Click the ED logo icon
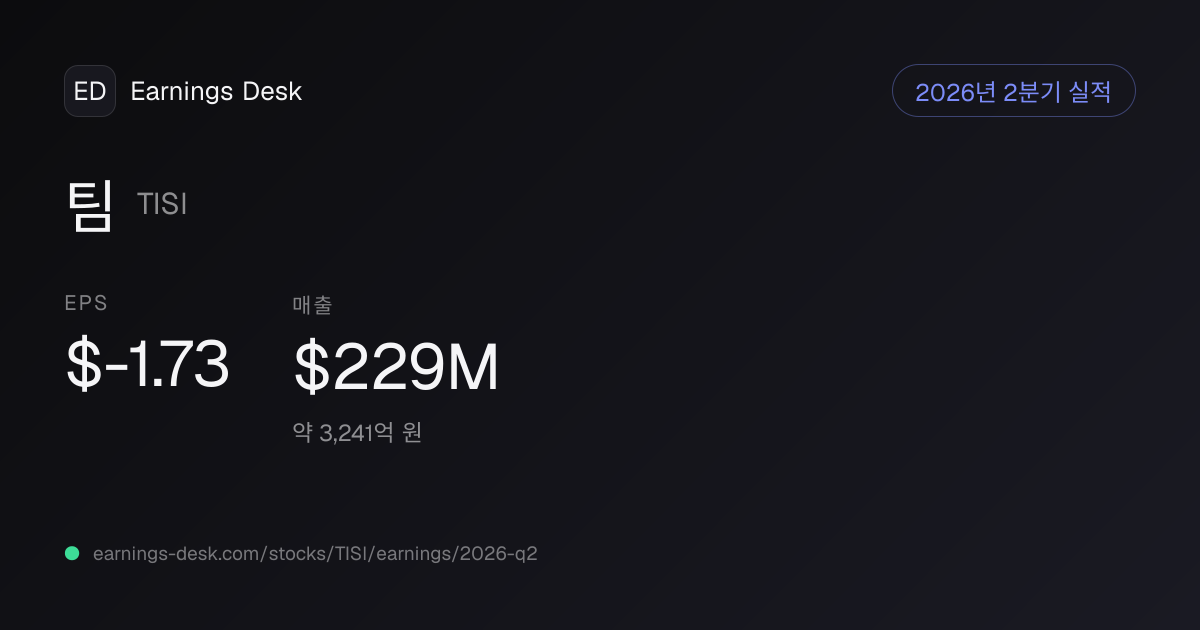 pos(90,91)
